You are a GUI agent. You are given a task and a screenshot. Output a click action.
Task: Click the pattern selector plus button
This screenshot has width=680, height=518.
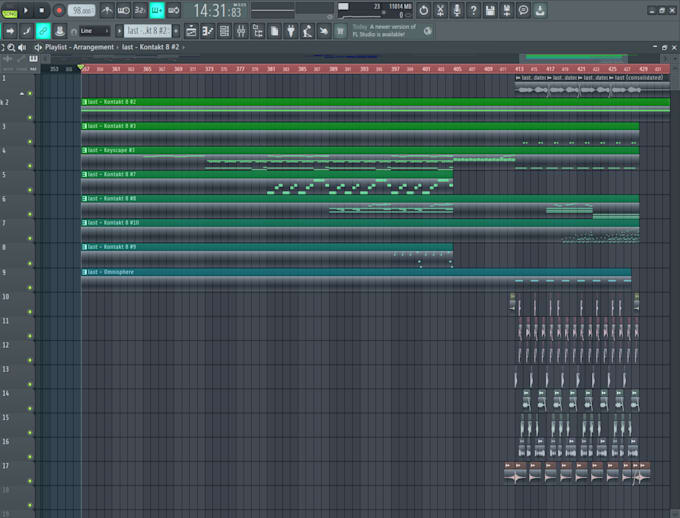click(x=176, y=31)
